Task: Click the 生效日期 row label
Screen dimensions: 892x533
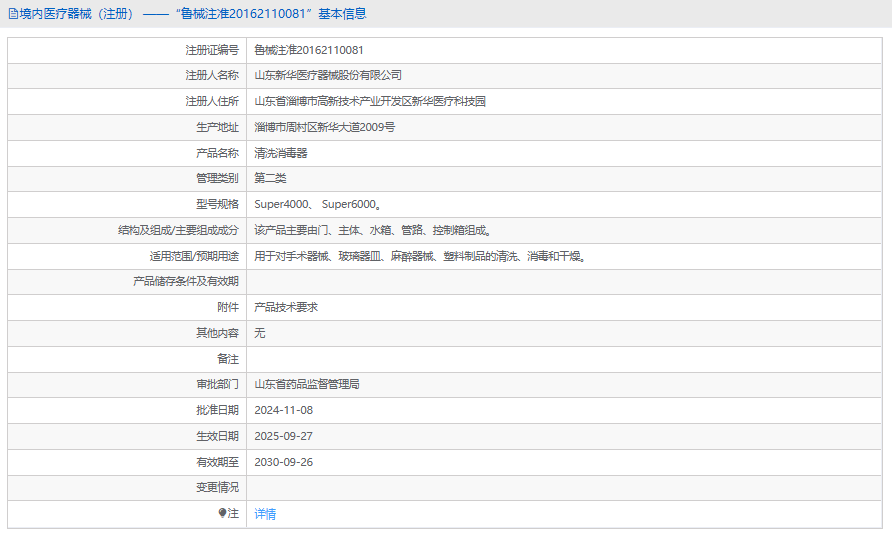Action: click(x=217, y=436)
